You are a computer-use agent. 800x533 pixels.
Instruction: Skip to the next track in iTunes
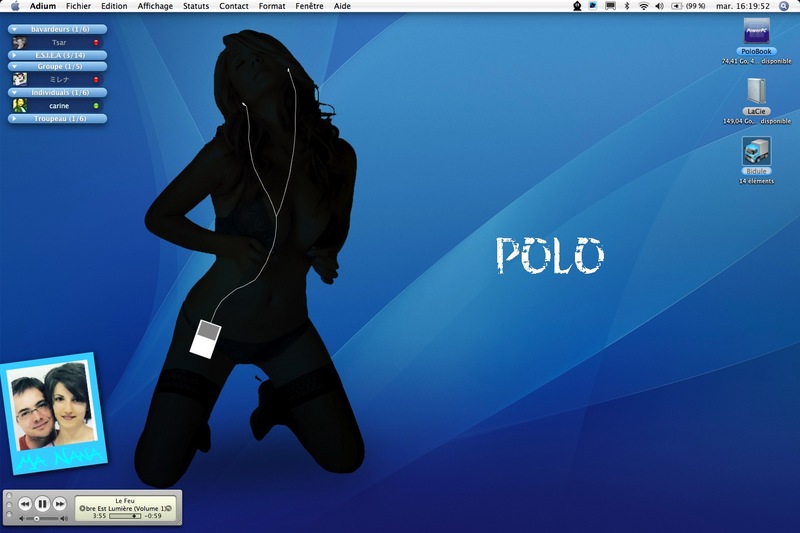click(60, 504)
